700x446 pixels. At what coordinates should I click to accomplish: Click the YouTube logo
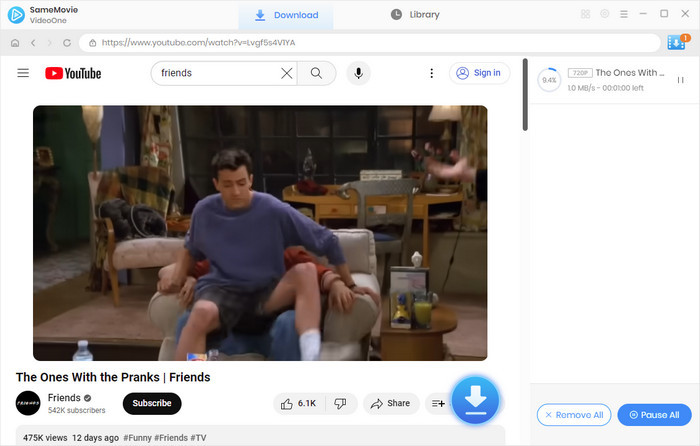point(73,73)
